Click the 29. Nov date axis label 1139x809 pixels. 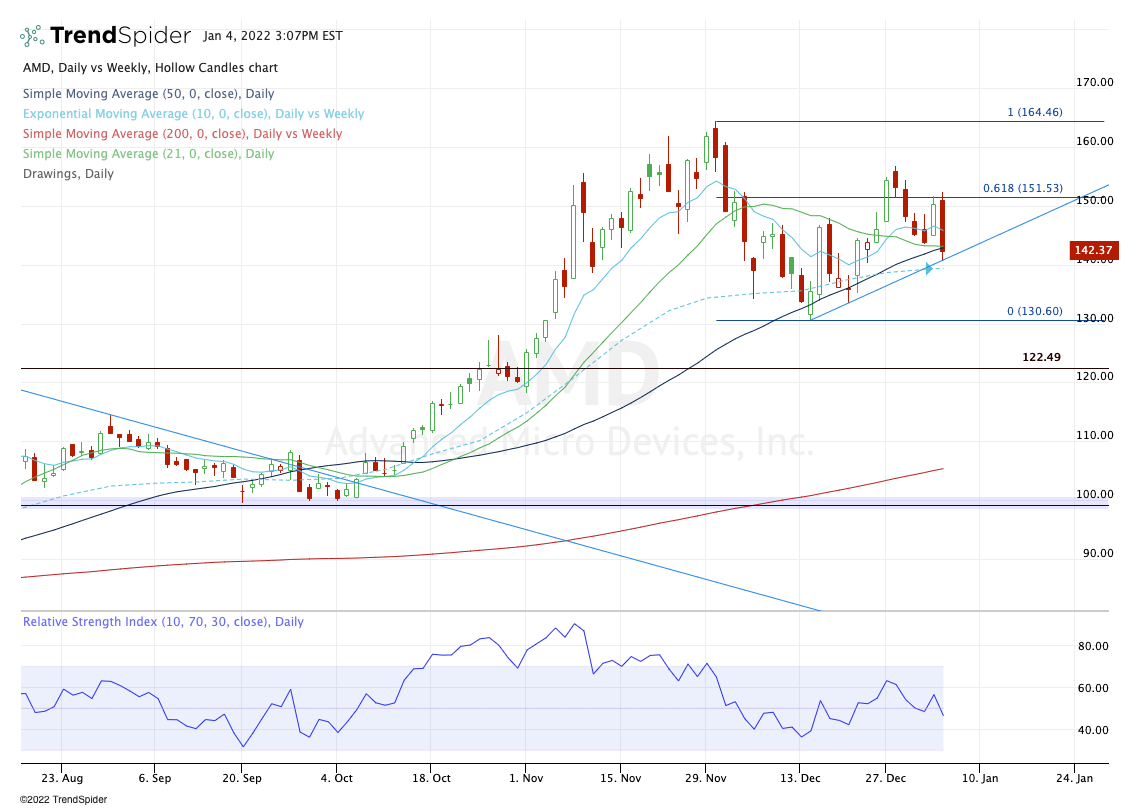tap(705, 778)
